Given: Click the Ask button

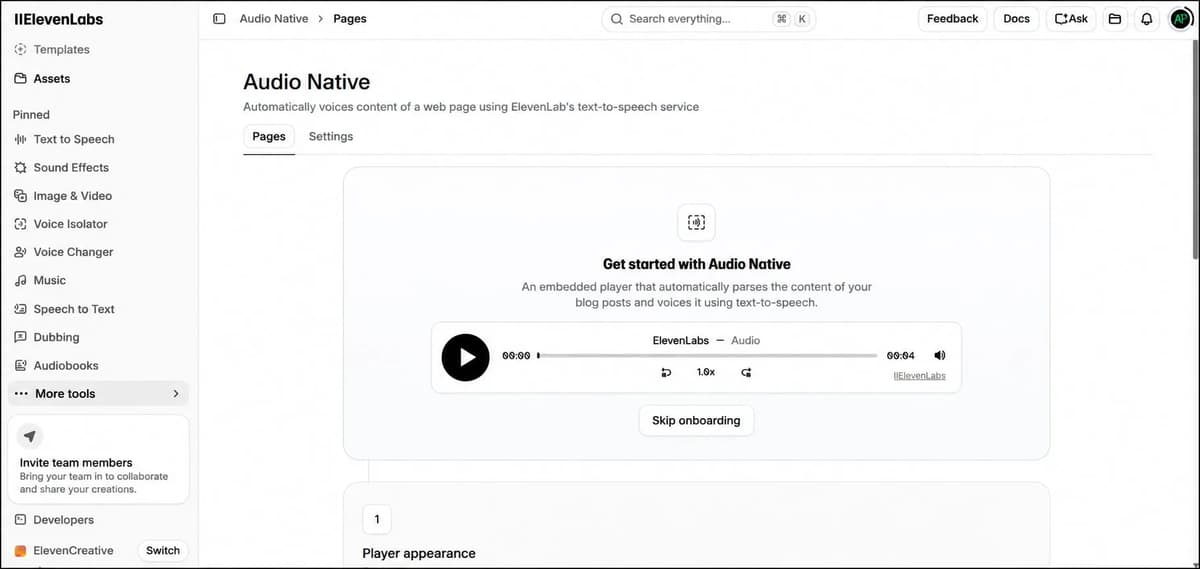Looking at the screenshot, I should [x=1071, y=19].
